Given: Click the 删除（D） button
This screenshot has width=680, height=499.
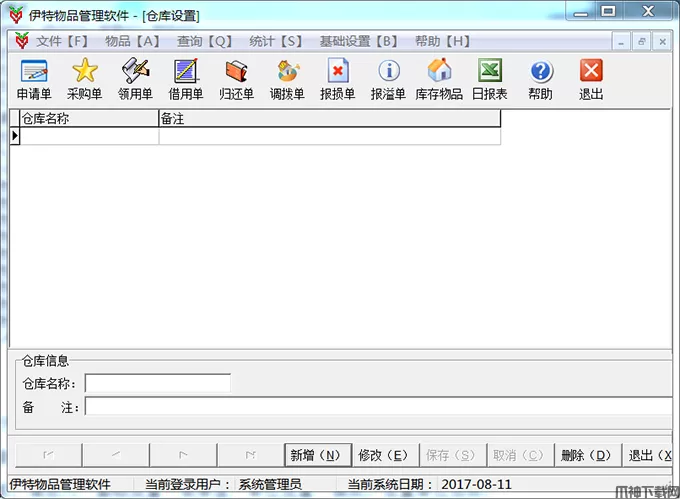Looking at the screenshot, I should (x=588, y=455).
